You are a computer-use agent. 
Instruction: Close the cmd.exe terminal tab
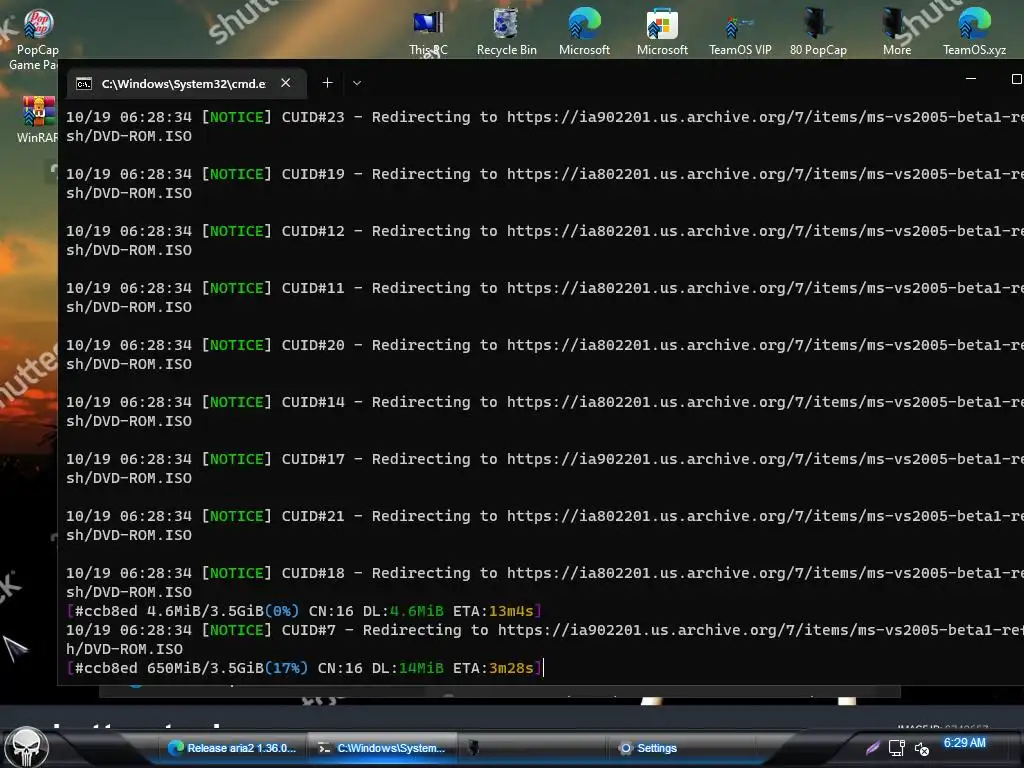[285, 83]
